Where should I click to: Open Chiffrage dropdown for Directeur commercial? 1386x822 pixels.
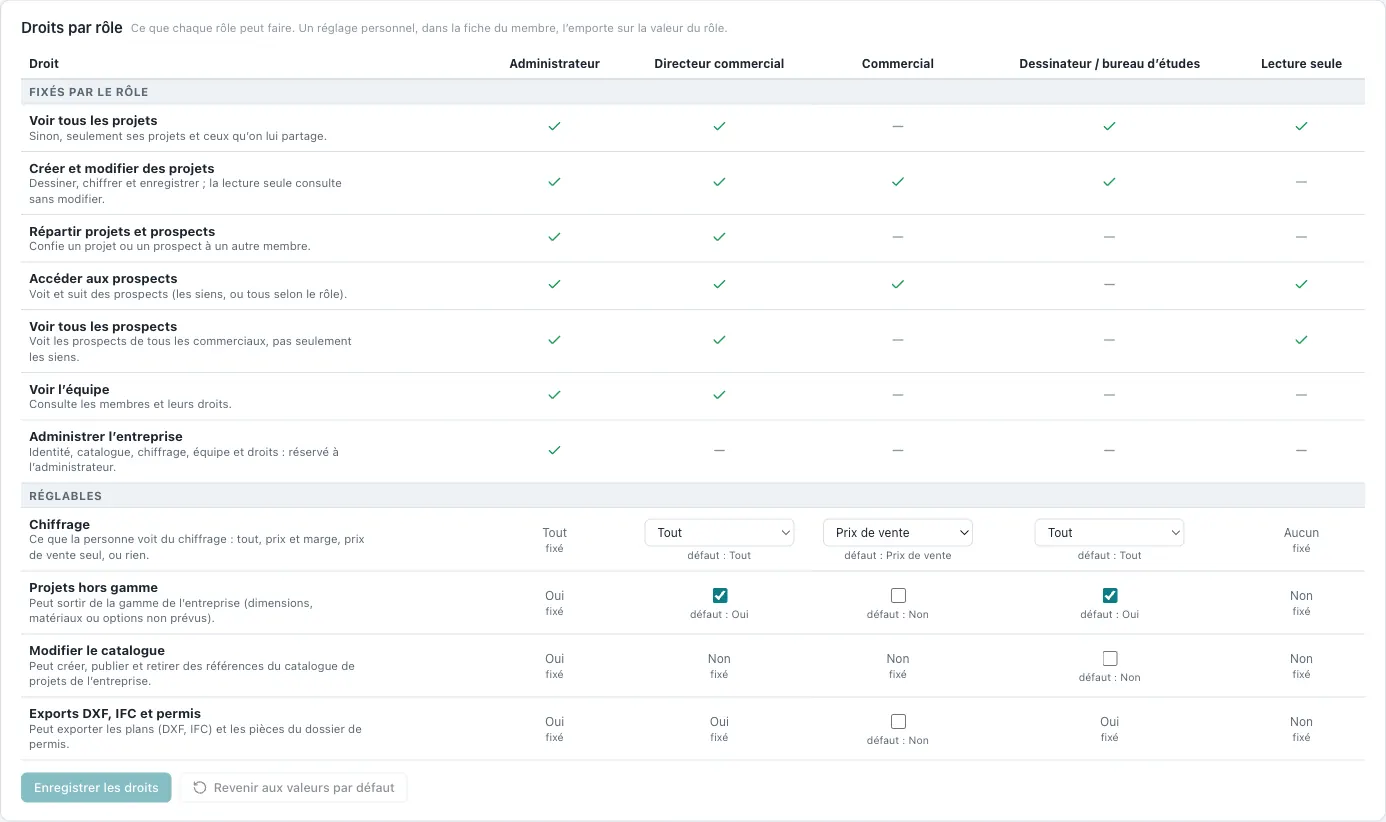[719, 533]
